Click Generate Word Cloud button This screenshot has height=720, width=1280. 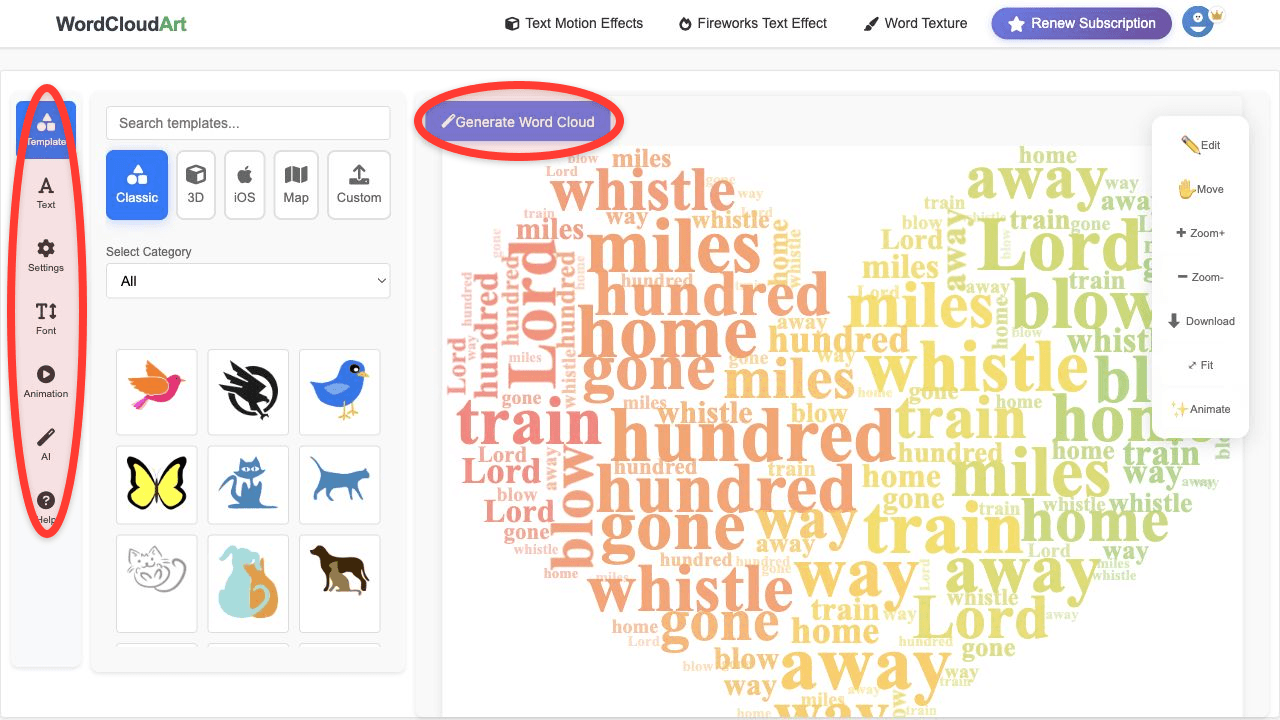(518, 122)
